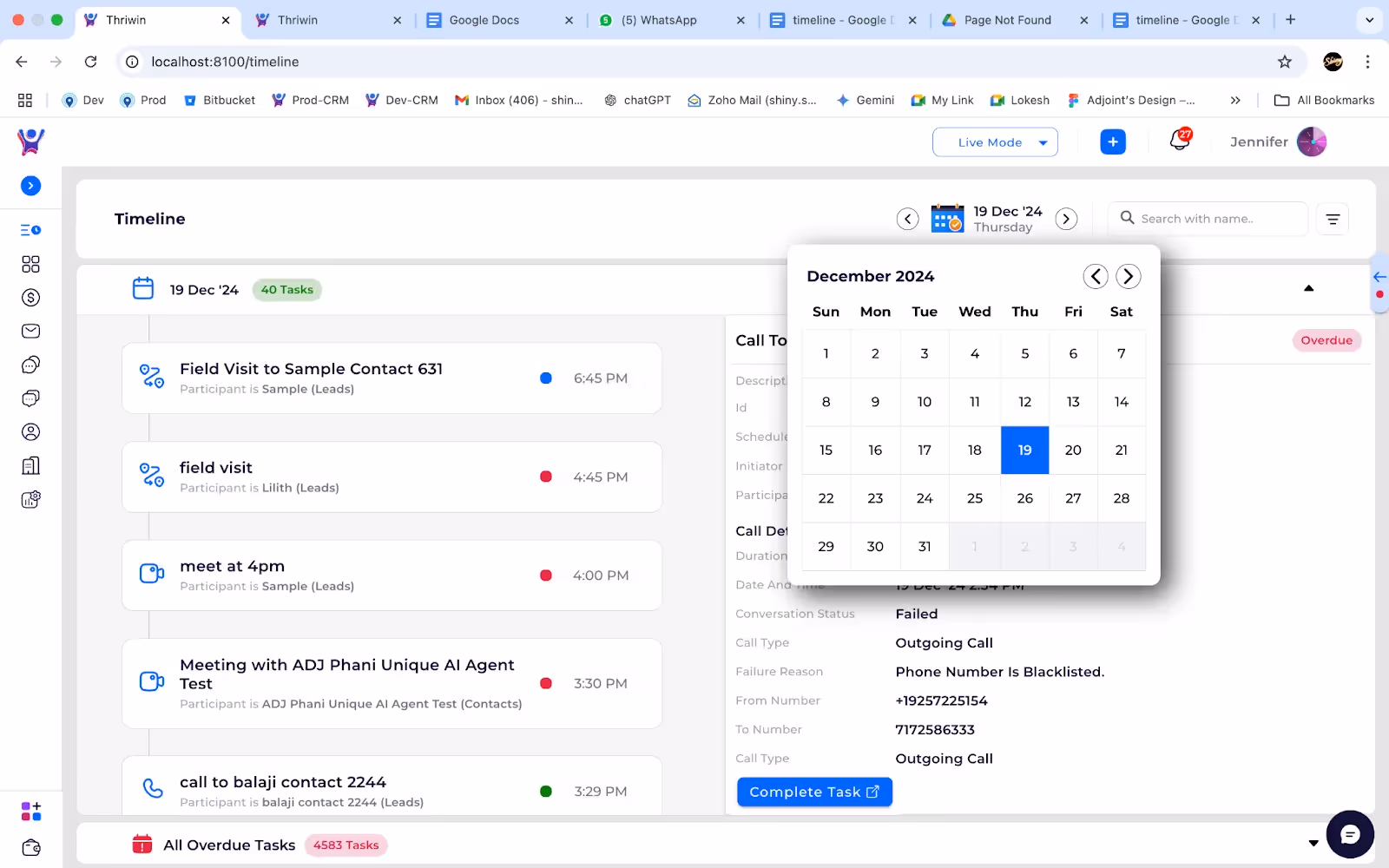The image size is (1389, 868).
Task: Open the All Bookmarks folder
Action: pyautogui.click(x=1324, y=101)
